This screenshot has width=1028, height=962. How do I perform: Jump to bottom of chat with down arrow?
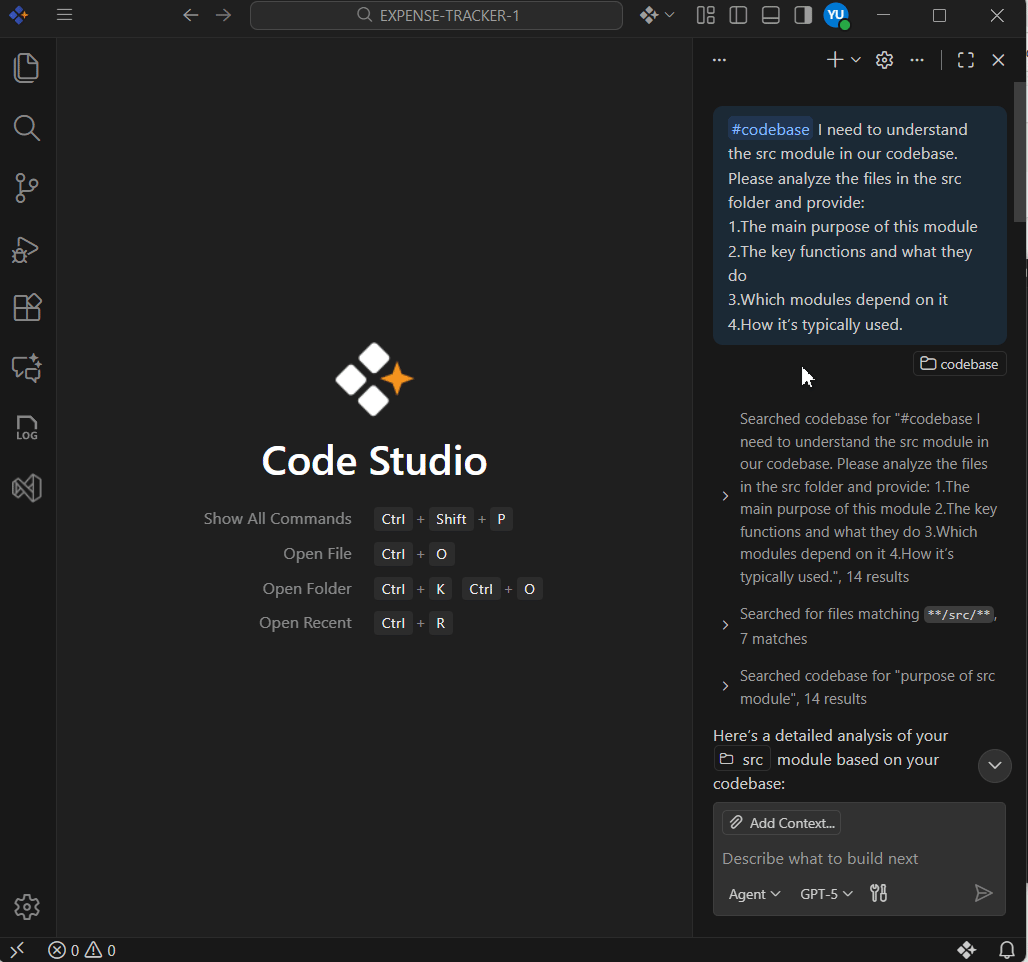(995, 766)
